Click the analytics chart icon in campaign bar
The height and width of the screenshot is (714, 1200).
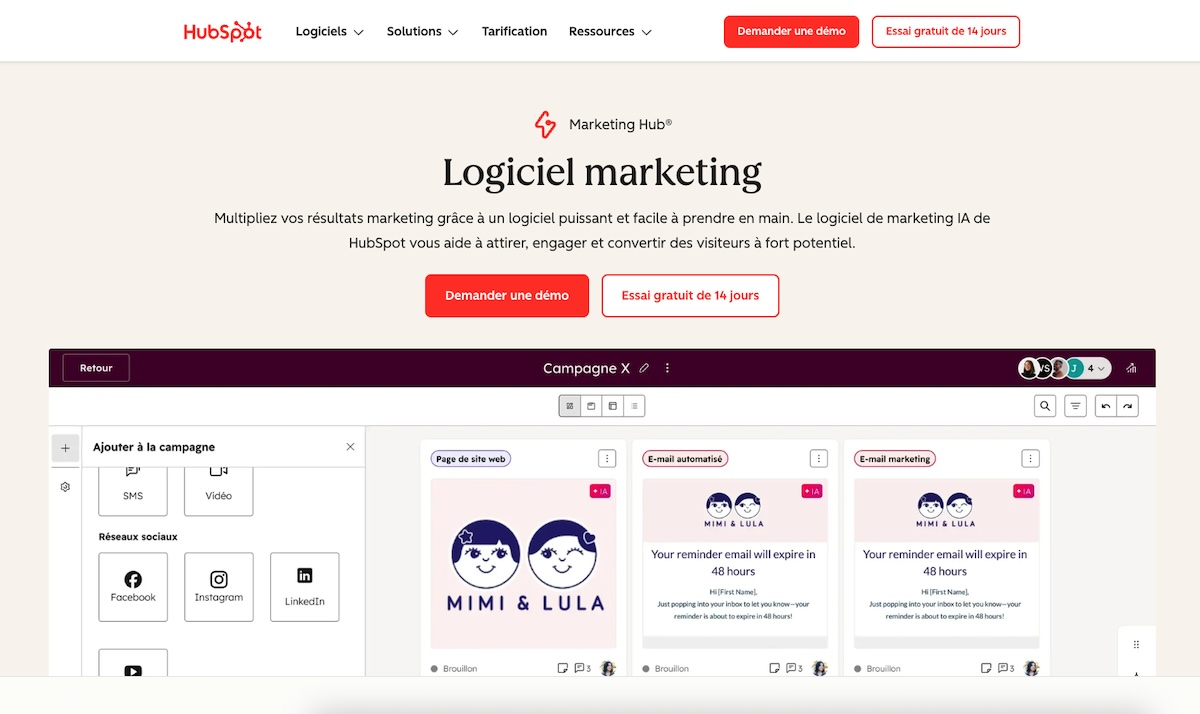[x=1131, y=368]
